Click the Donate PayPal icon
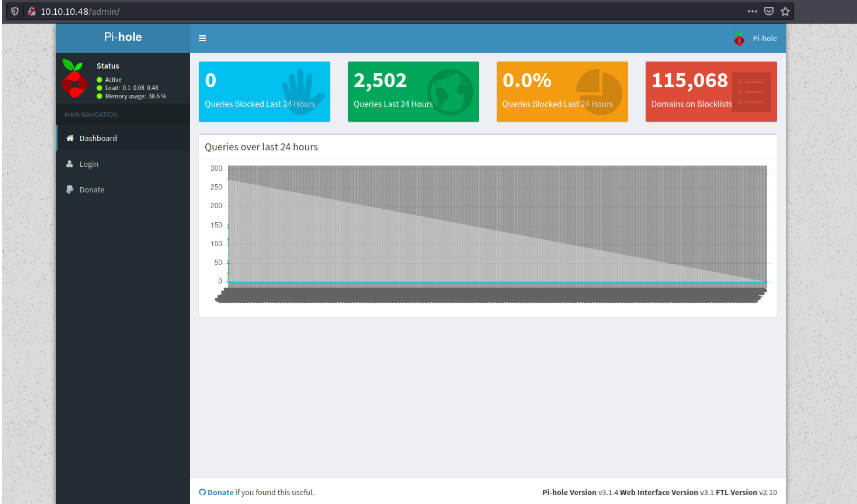Screen dimensions: 857x504 pyautogui.click(x=69, y=190)
